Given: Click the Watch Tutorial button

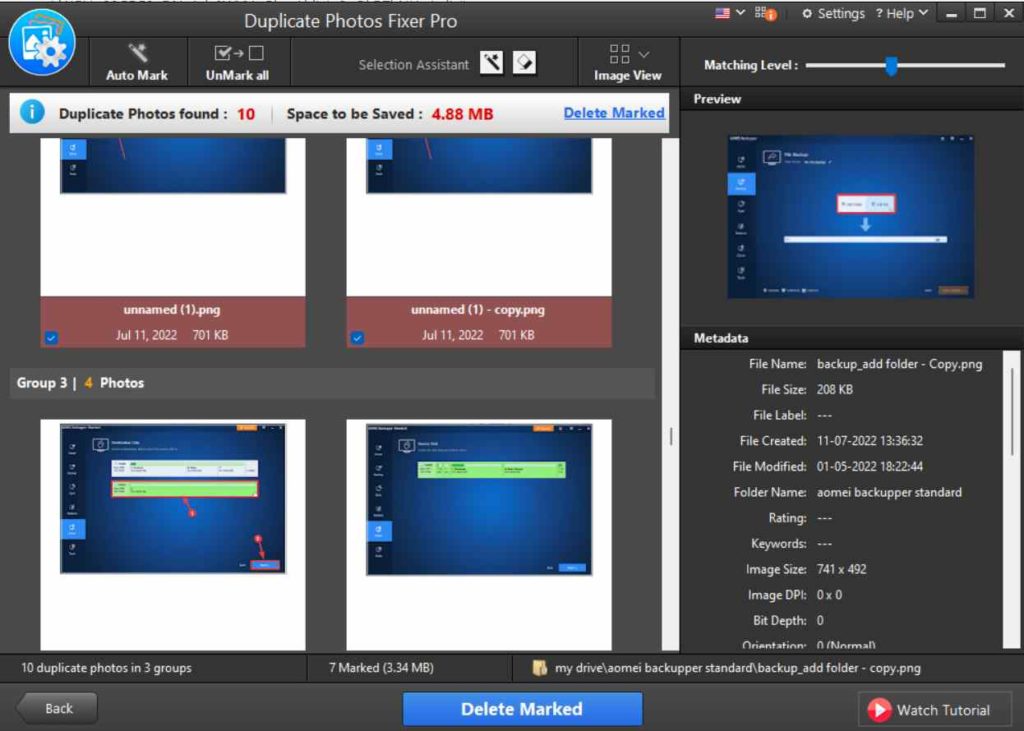Looking at the screenshot, I should (934, 709).
